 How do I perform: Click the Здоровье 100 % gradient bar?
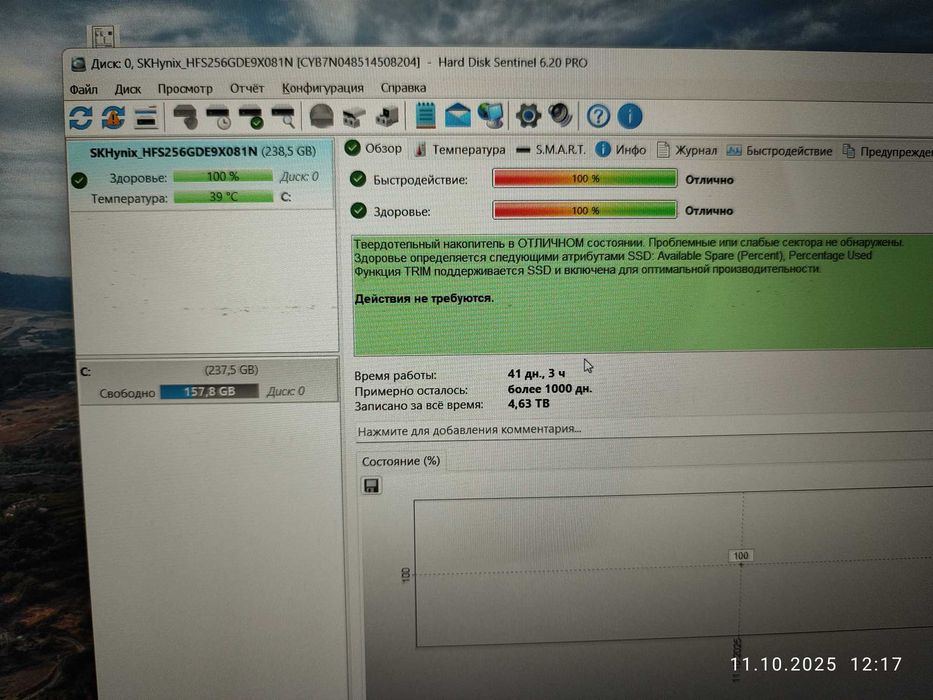pos(584,210)
